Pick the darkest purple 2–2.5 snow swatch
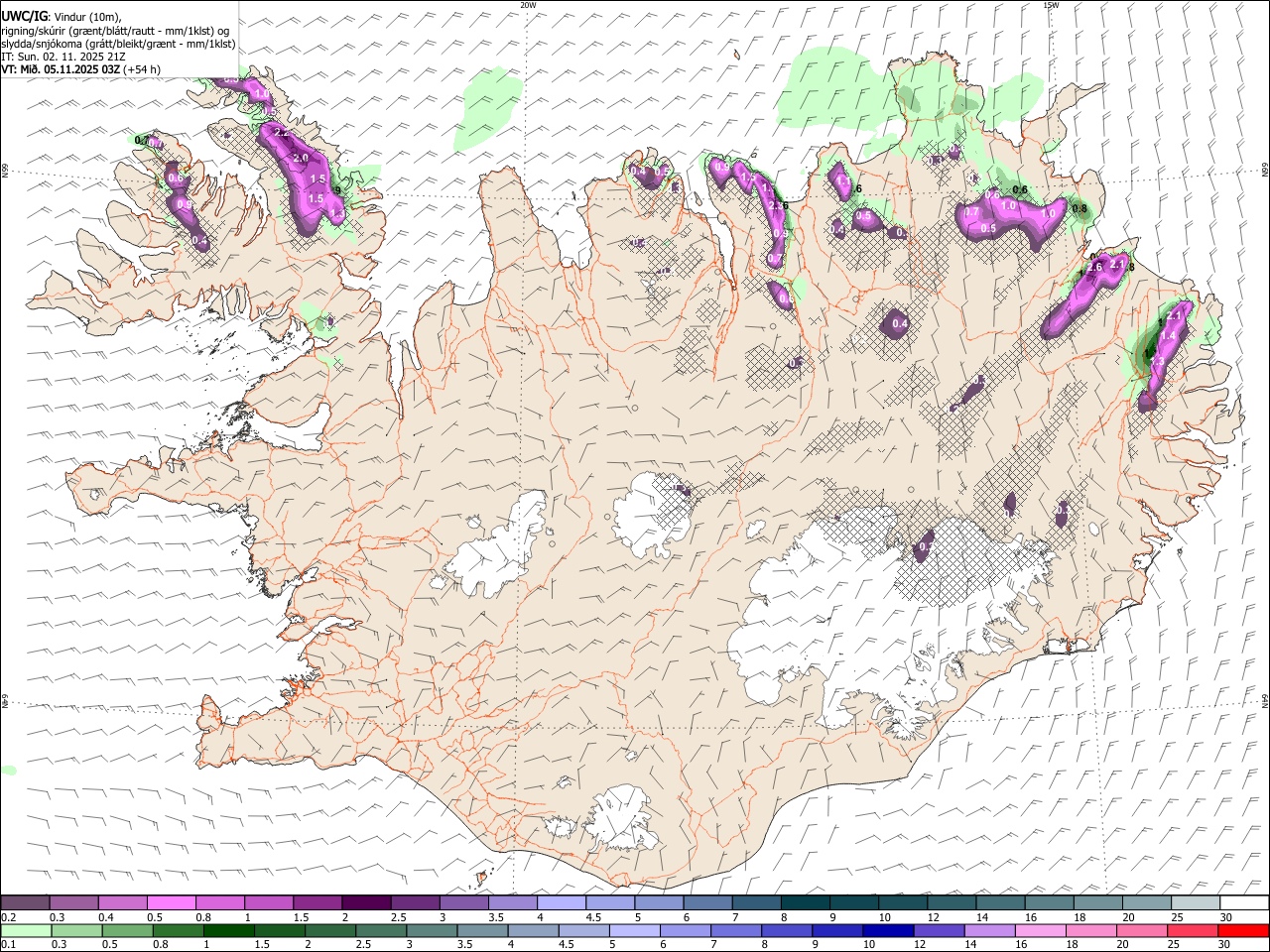 coord(366,902)
